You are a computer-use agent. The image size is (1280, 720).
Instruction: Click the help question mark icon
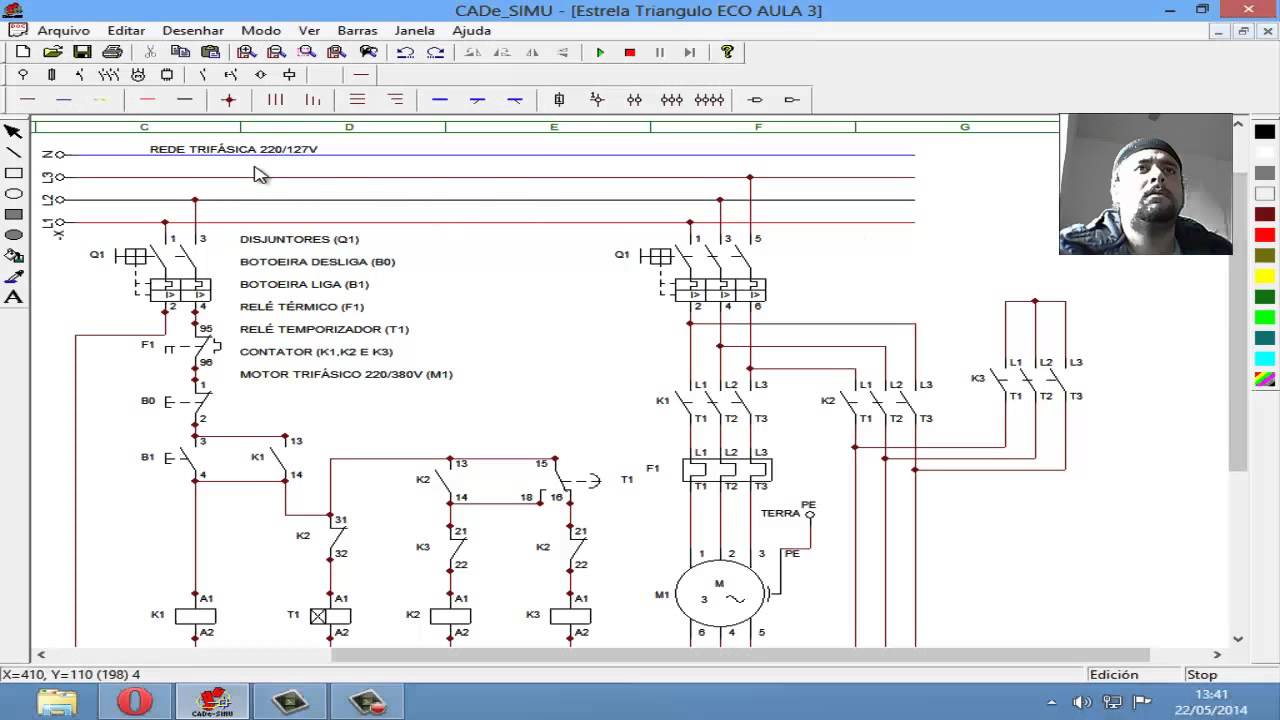[727, 52]
